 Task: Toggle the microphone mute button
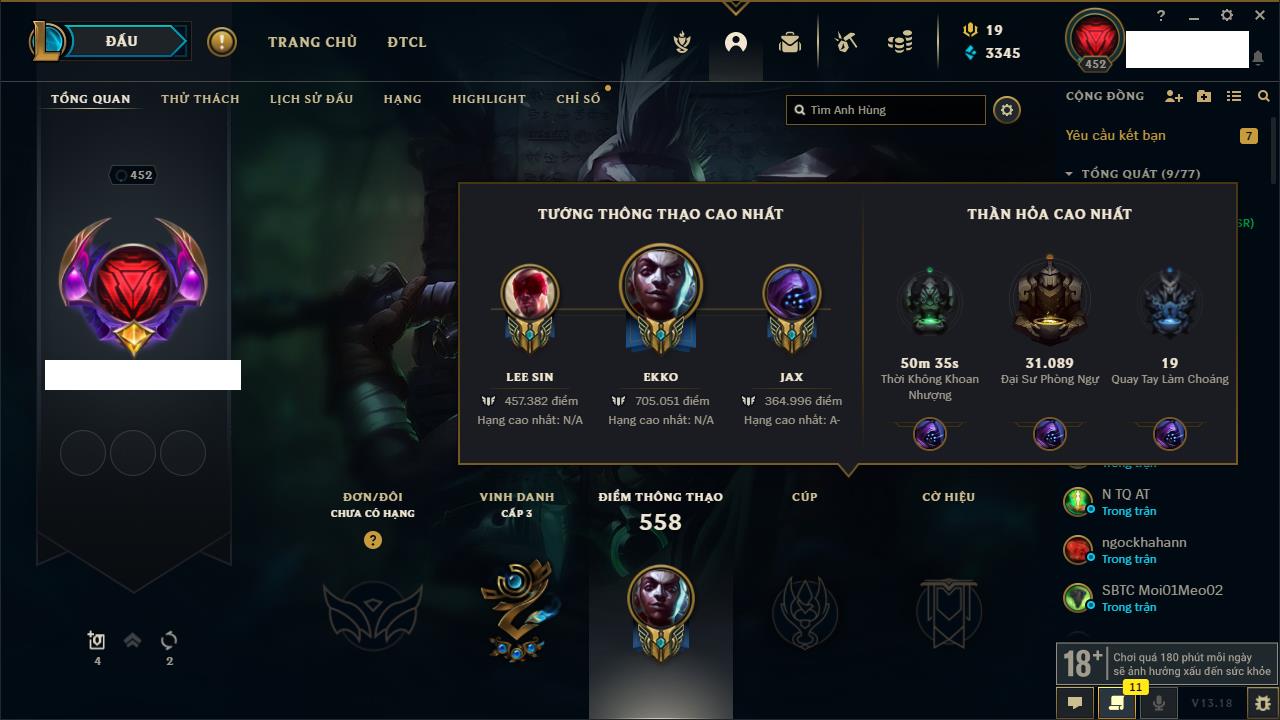[1159, 703]
